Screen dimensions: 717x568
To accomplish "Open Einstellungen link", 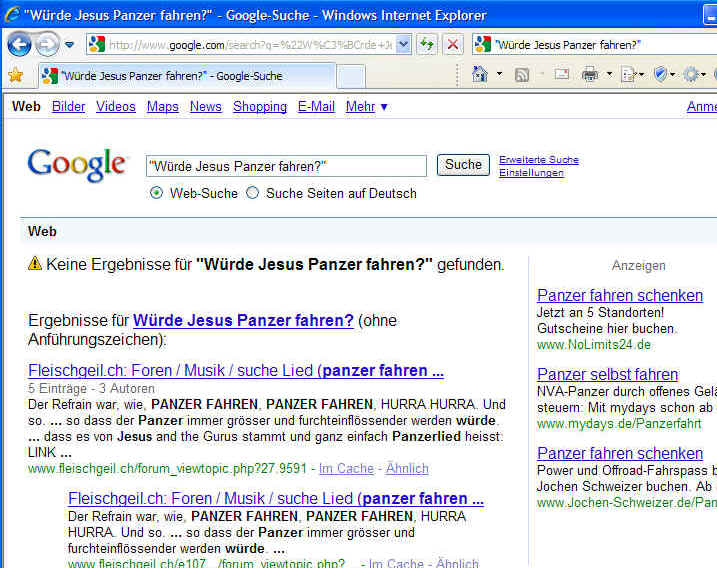I will pos(531,172).
